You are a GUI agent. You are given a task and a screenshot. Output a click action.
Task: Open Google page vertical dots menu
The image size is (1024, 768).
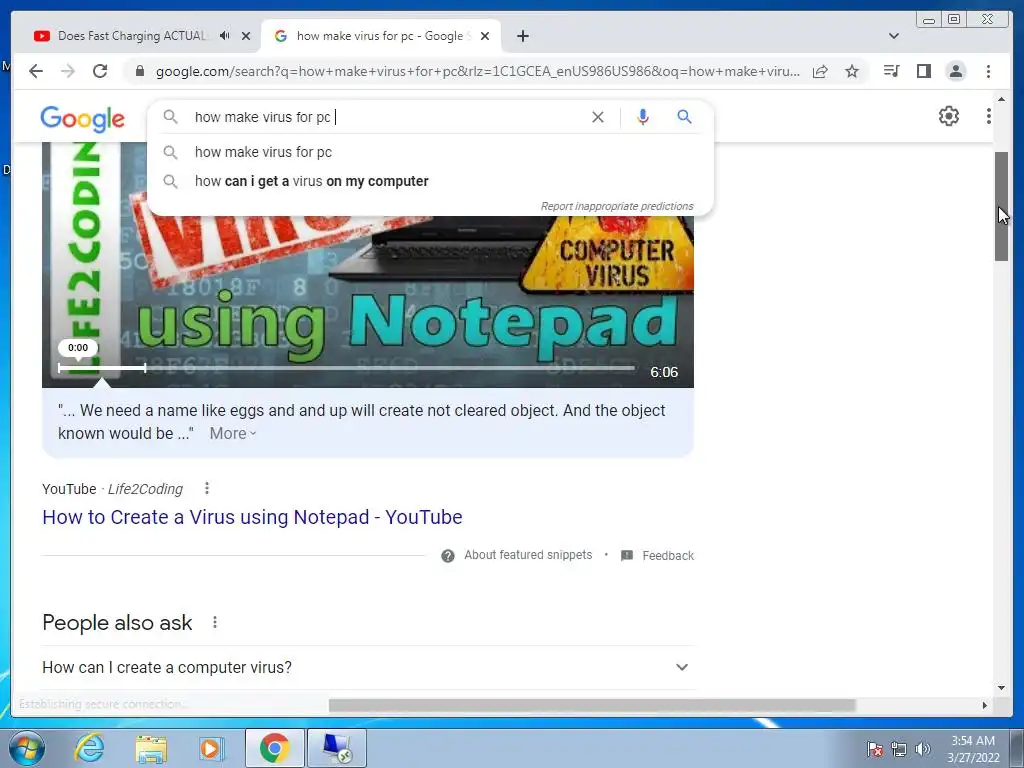coord(988,116)
